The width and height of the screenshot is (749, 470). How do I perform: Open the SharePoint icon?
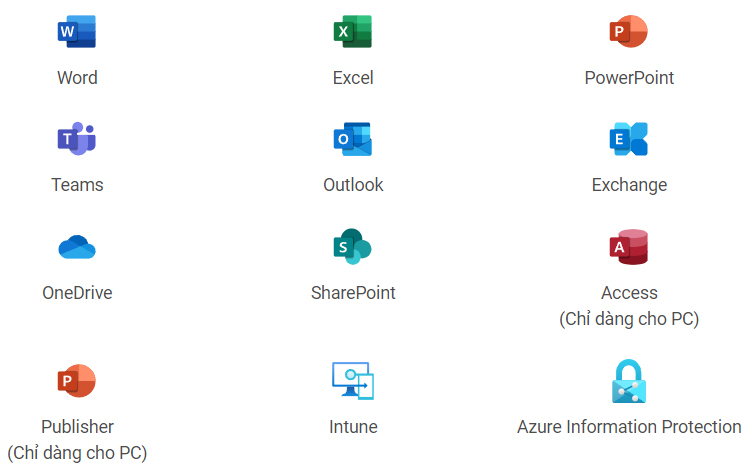coord(353,247)
